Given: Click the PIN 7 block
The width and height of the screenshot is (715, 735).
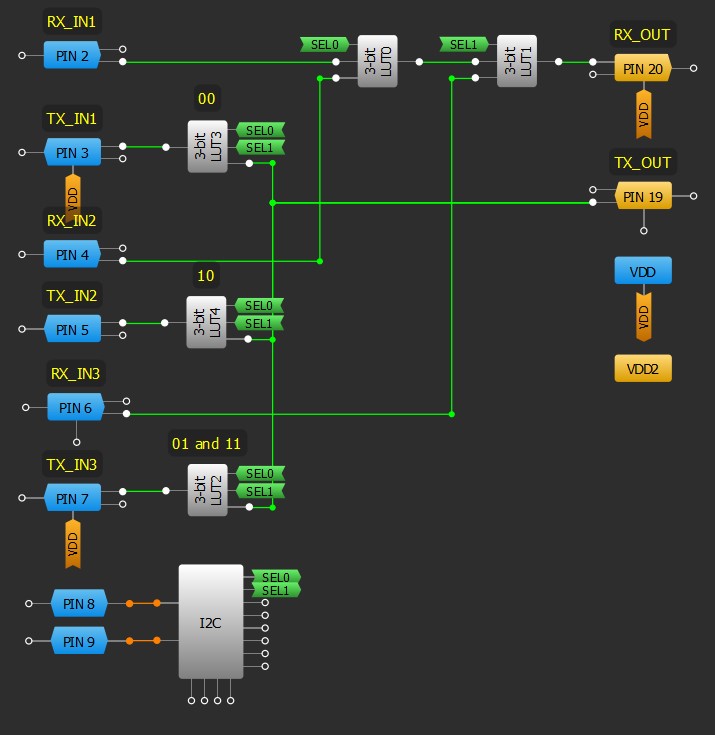Looking at the screenshot, I should point(72,498).
